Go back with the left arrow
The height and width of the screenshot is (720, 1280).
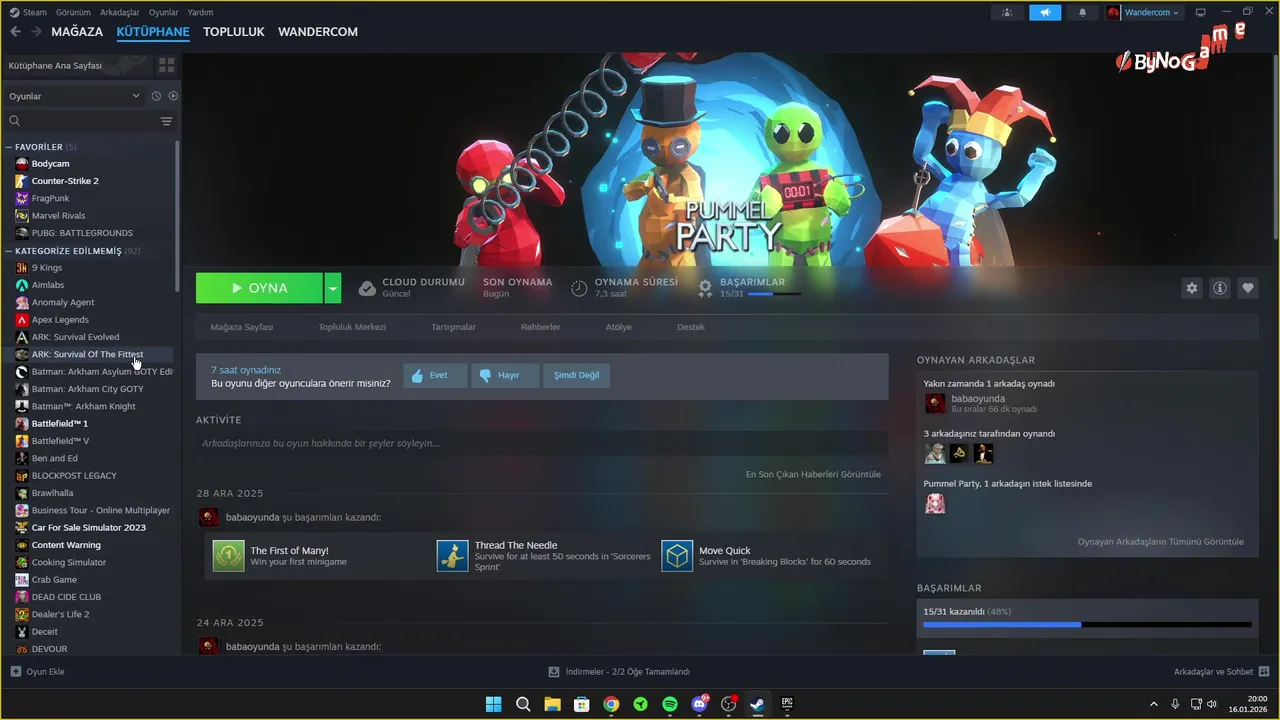coord(15,32)
